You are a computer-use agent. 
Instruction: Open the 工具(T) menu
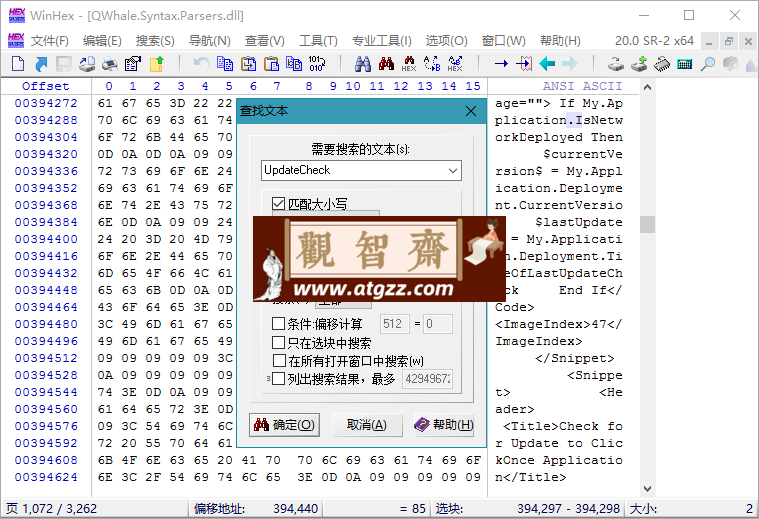(318, 41)
